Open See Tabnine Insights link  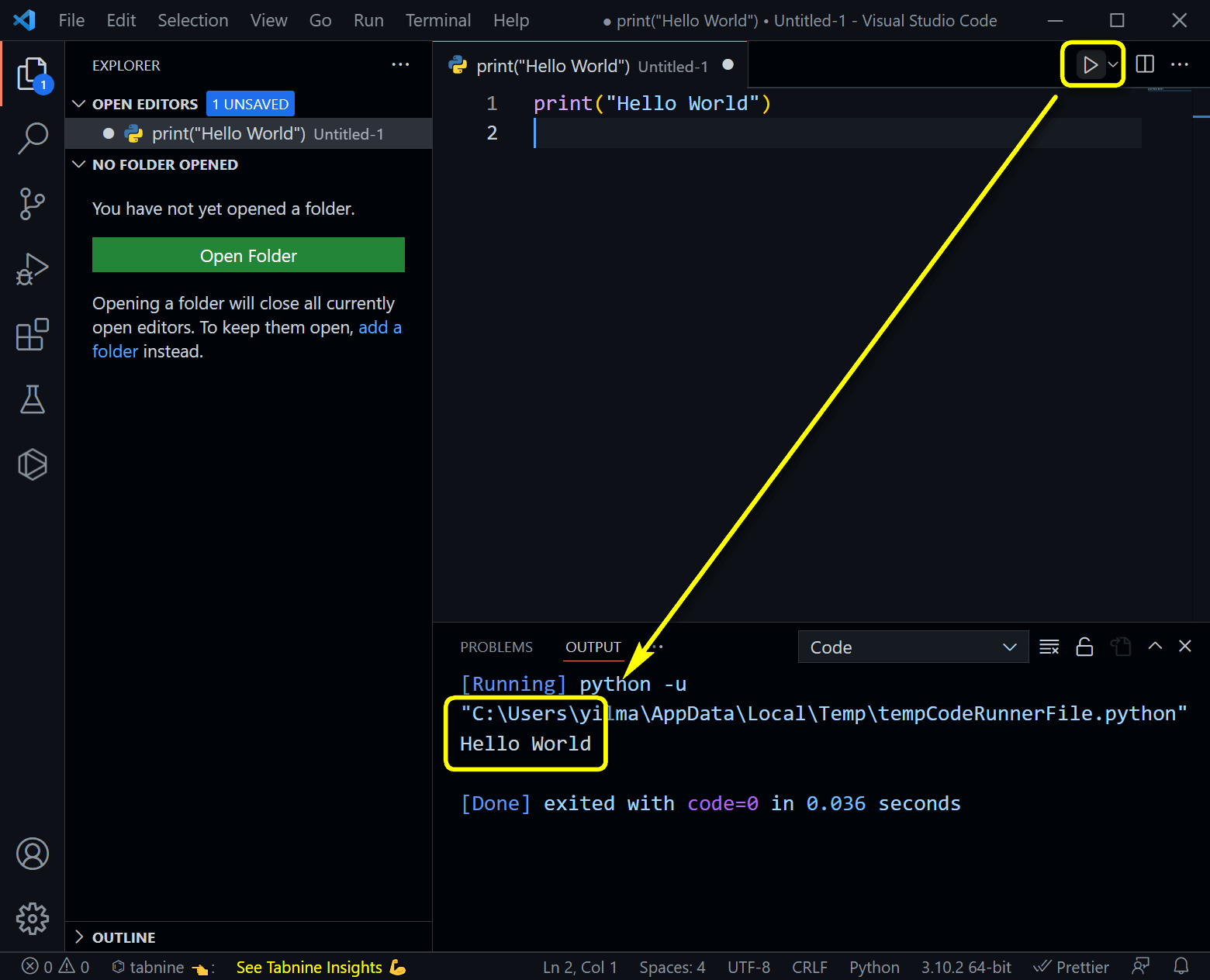(x=320, y=967)
